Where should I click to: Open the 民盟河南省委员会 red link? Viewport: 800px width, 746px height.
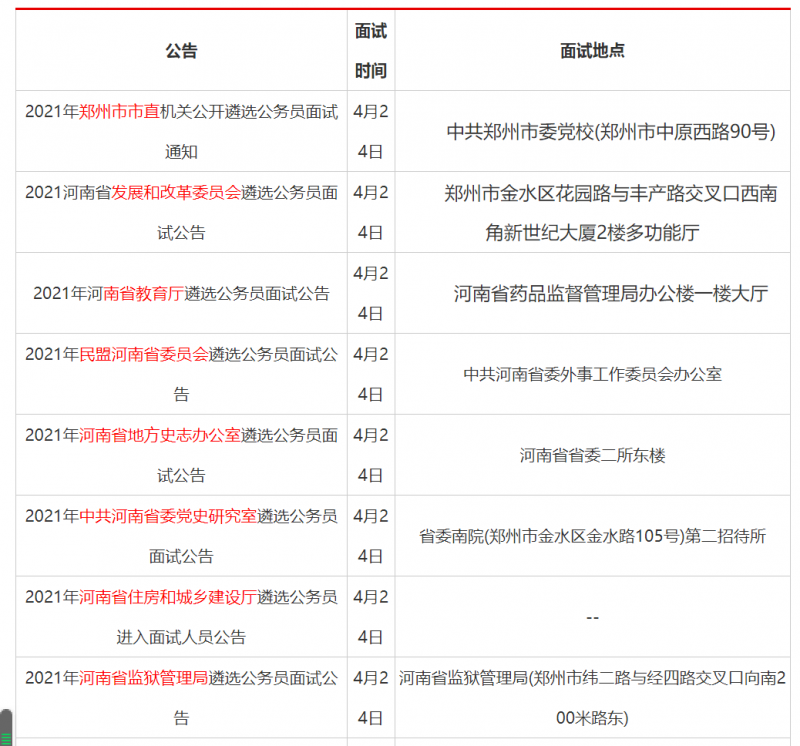point(143,354)
